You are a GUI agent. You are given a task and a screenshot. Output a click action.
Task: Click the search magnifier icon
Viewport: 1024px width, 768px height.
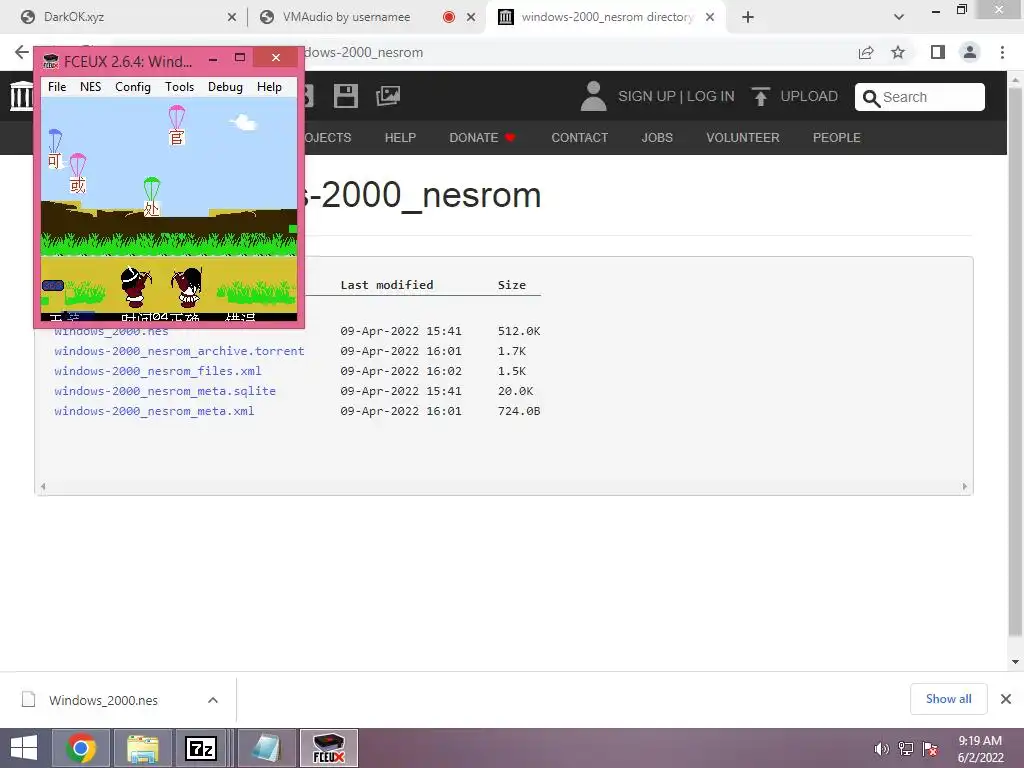pyautogui.click(x=871, y=98)
